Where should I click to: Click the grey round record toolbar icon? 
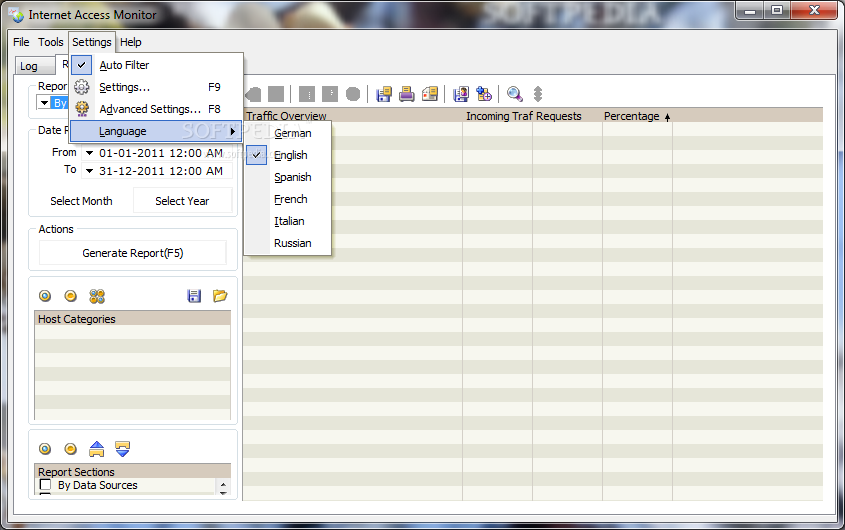353,94
